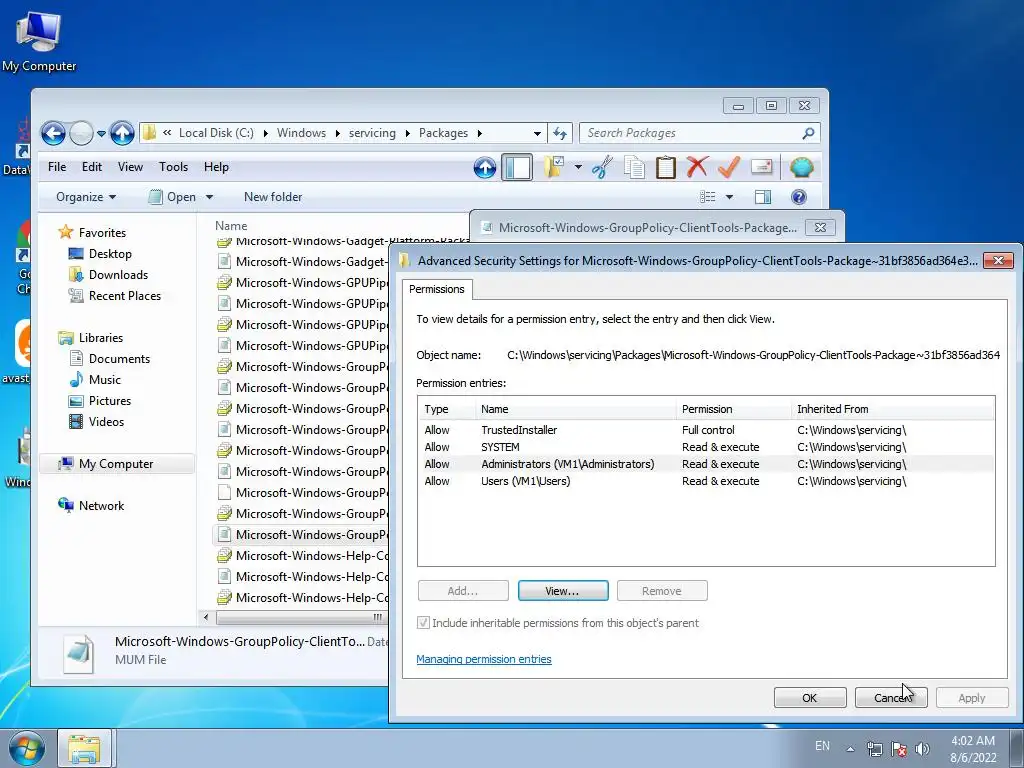
Task: Click New folder in the command bar
Action: 273,197
